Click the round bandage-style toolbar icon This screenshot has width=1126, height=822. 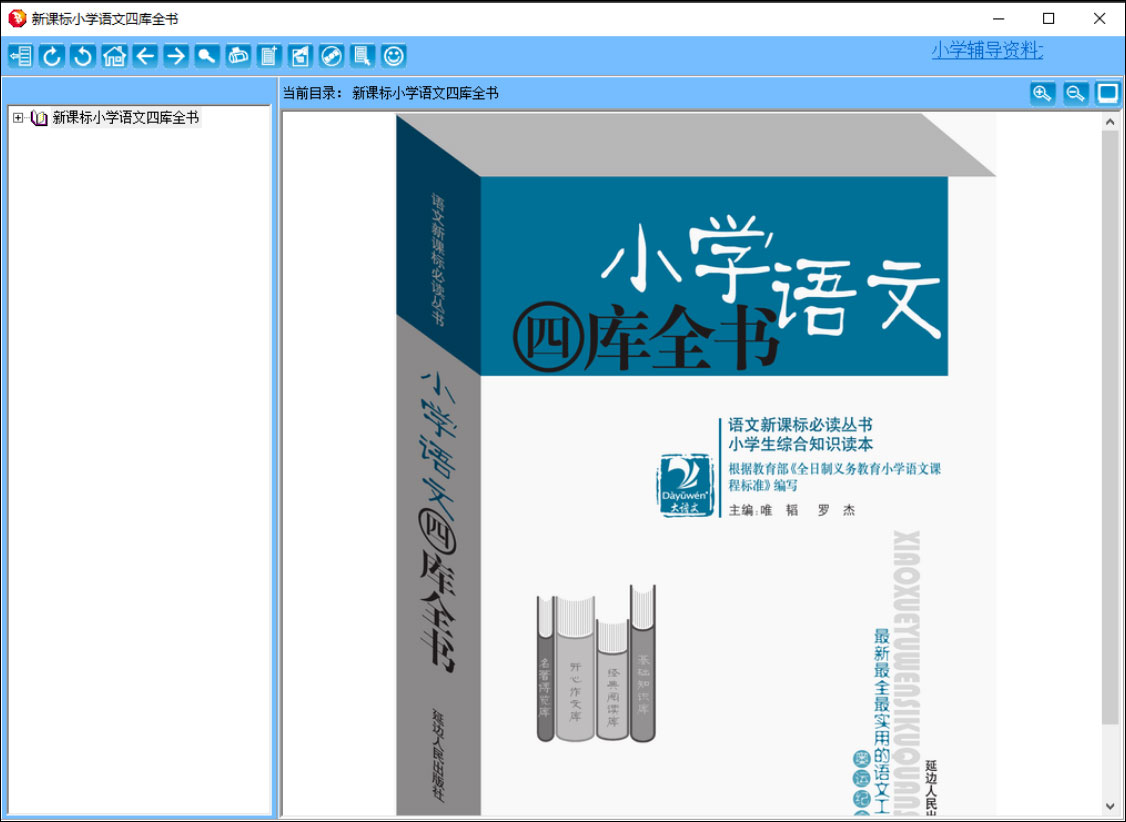click(x=331, y=56)
